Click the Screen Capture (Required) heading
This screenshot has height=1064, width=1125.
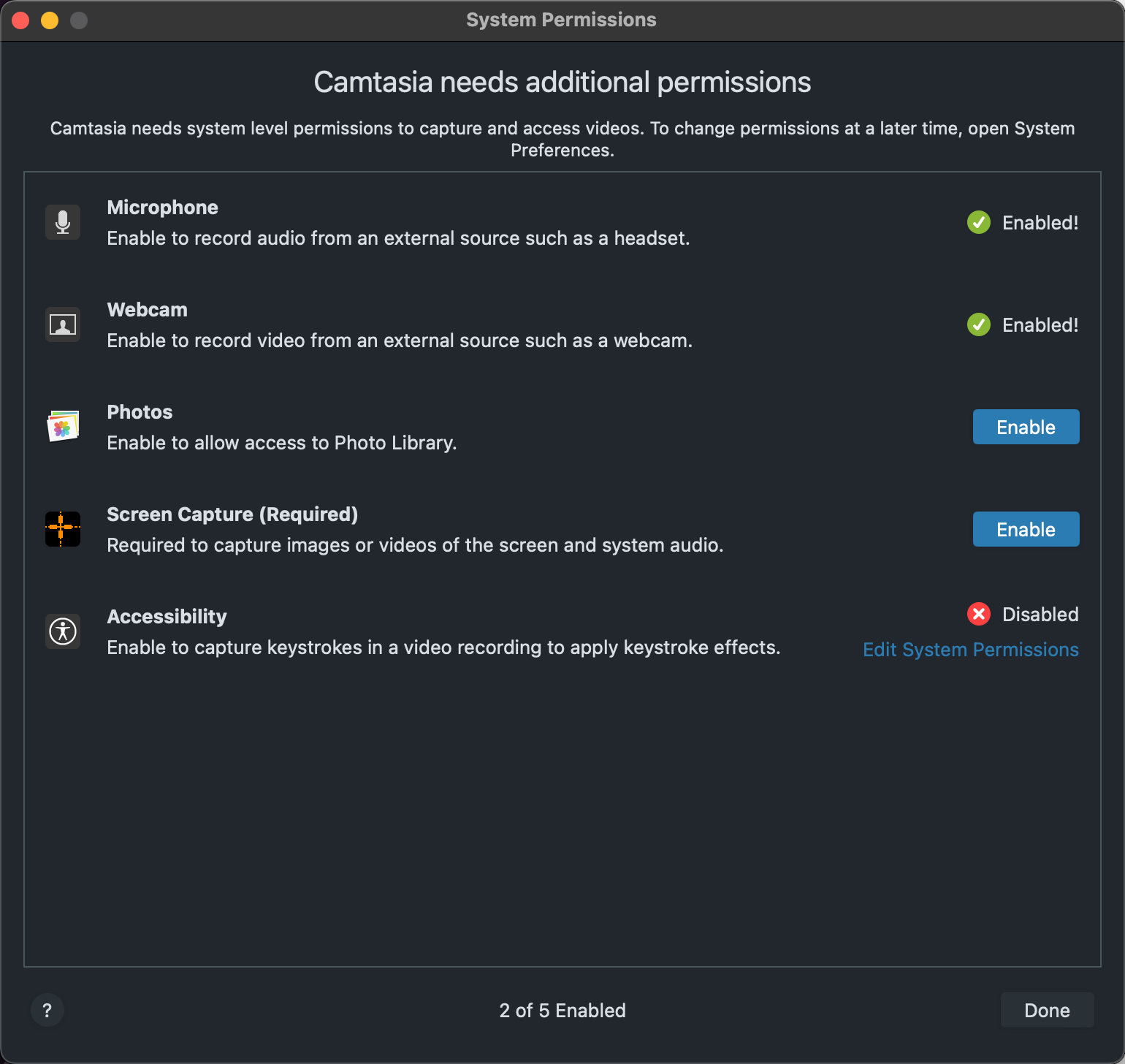(232, 514)
